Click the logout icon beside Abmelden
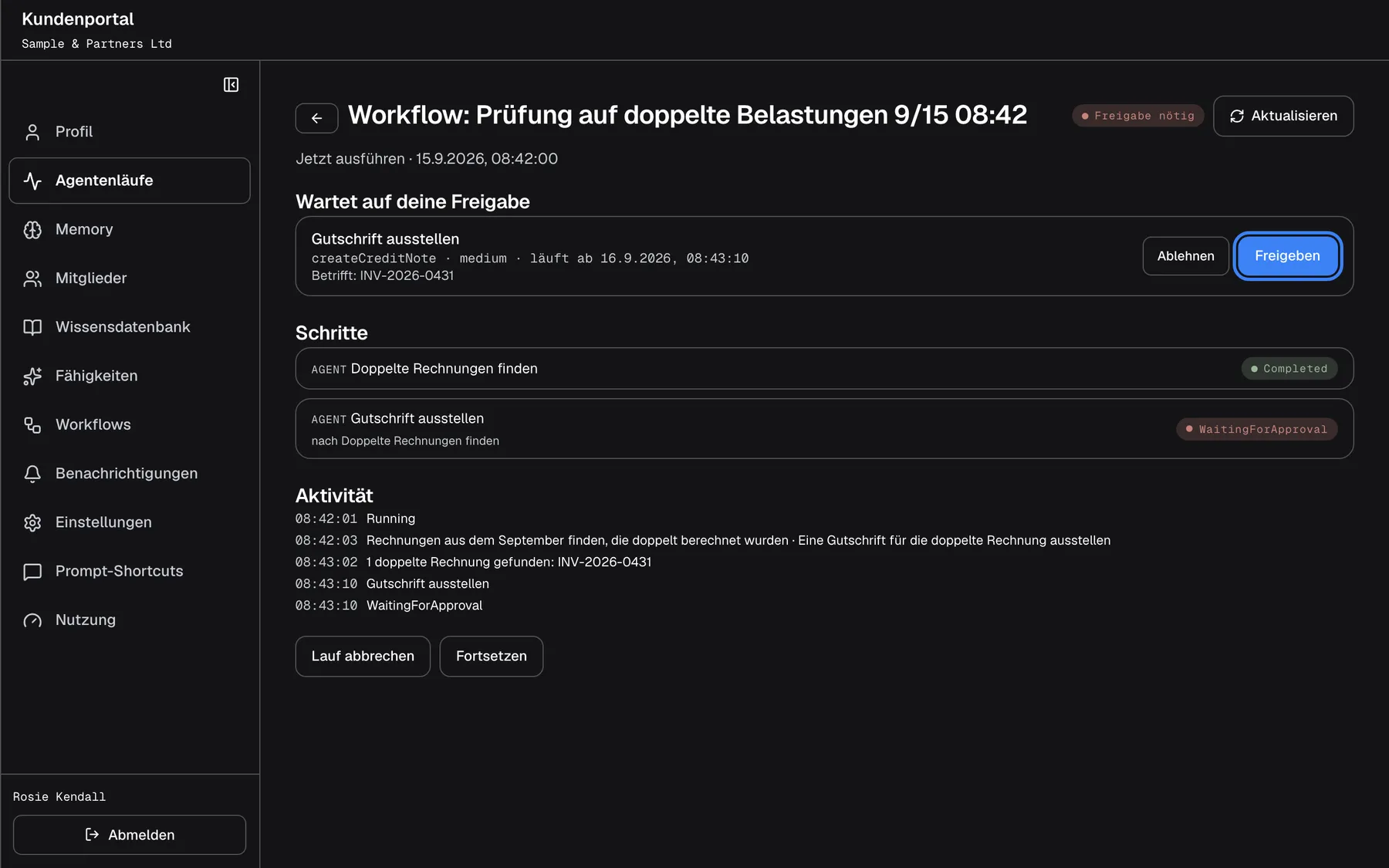 click(92, 835)
